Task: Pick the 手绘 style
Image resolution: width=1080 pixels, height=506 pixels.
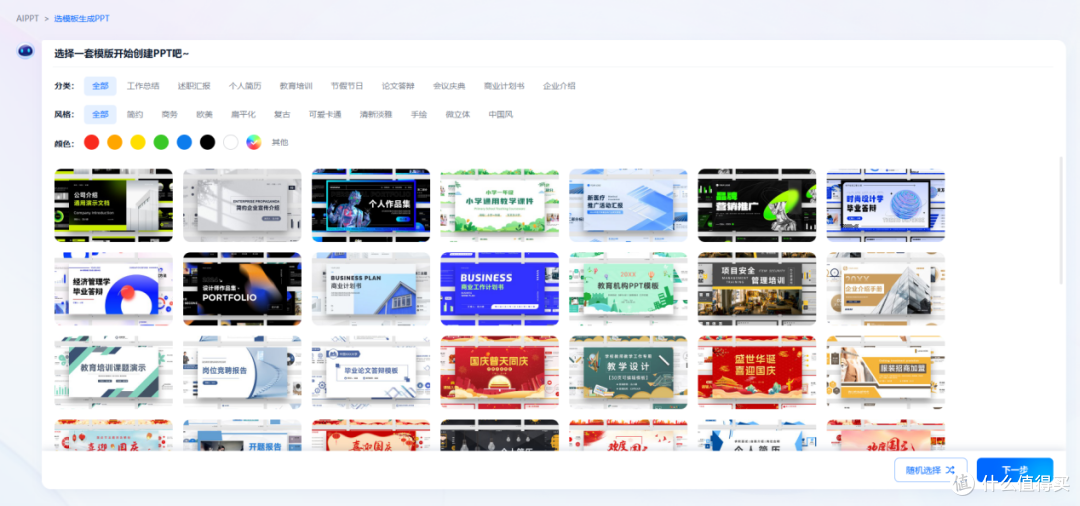Action: pos(419,114)
